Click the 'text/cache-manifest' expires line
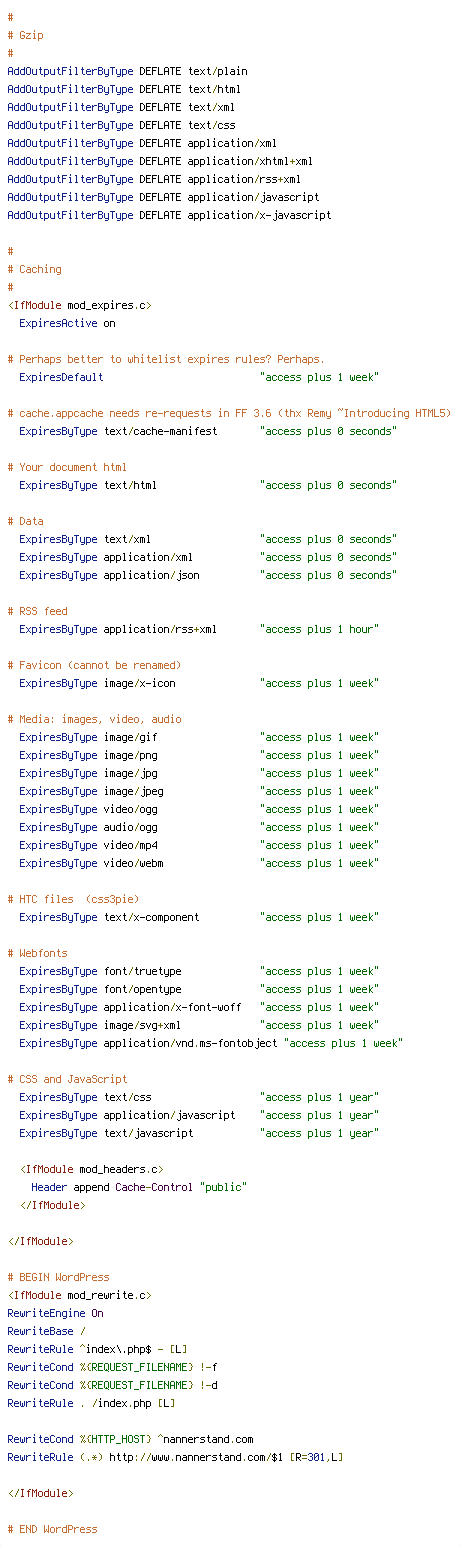This screenshot has width=460, height=1546. (207, 431)
